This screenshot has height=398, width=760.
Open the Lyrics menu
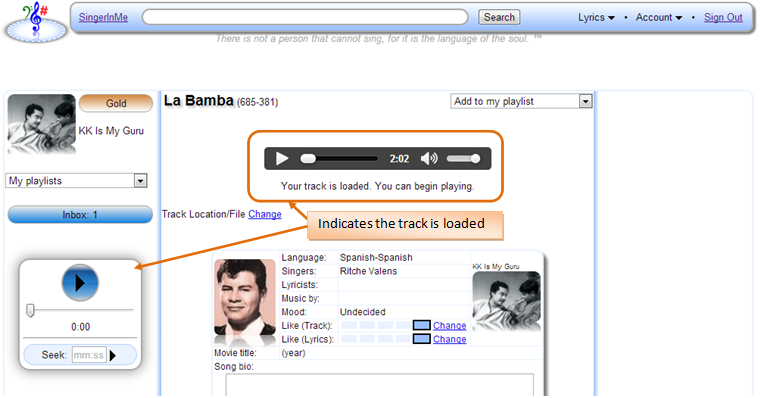point(596,17)
